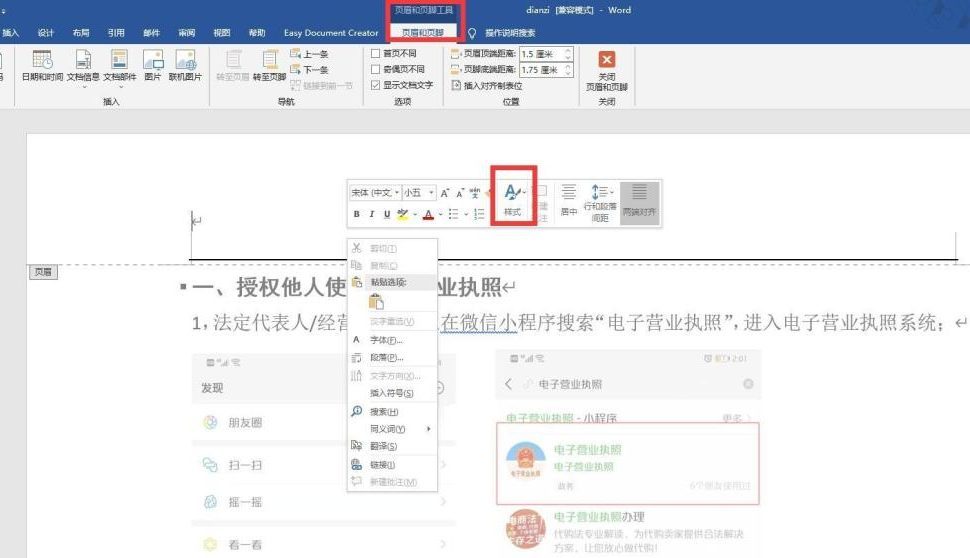Click 关闭页眉和页脚 button
Image resolution: width=970 pixels, height=558 pixels.
click(x=607, y=71)
